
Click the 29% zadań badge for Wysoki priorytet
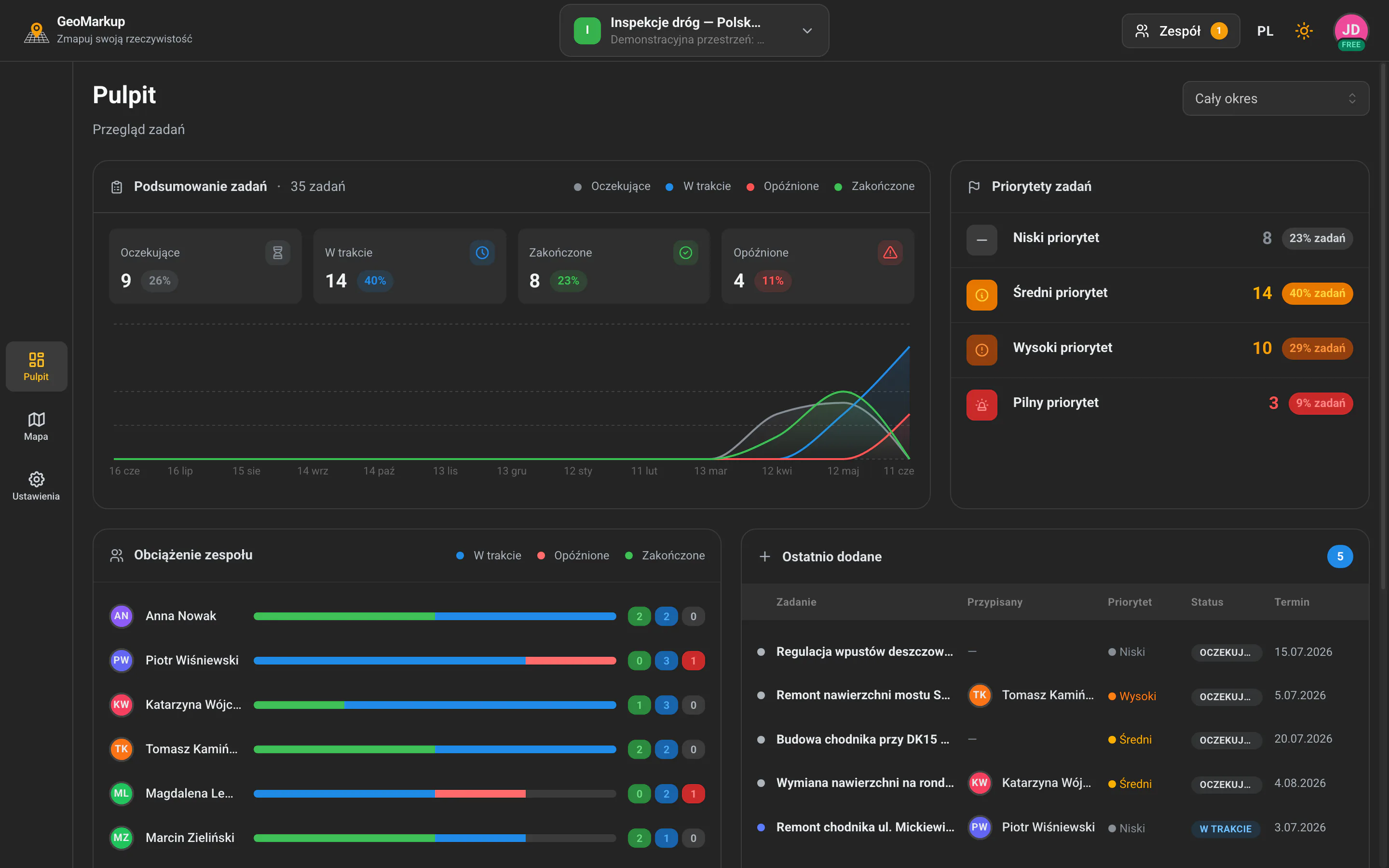click(x=1317, y=349)
